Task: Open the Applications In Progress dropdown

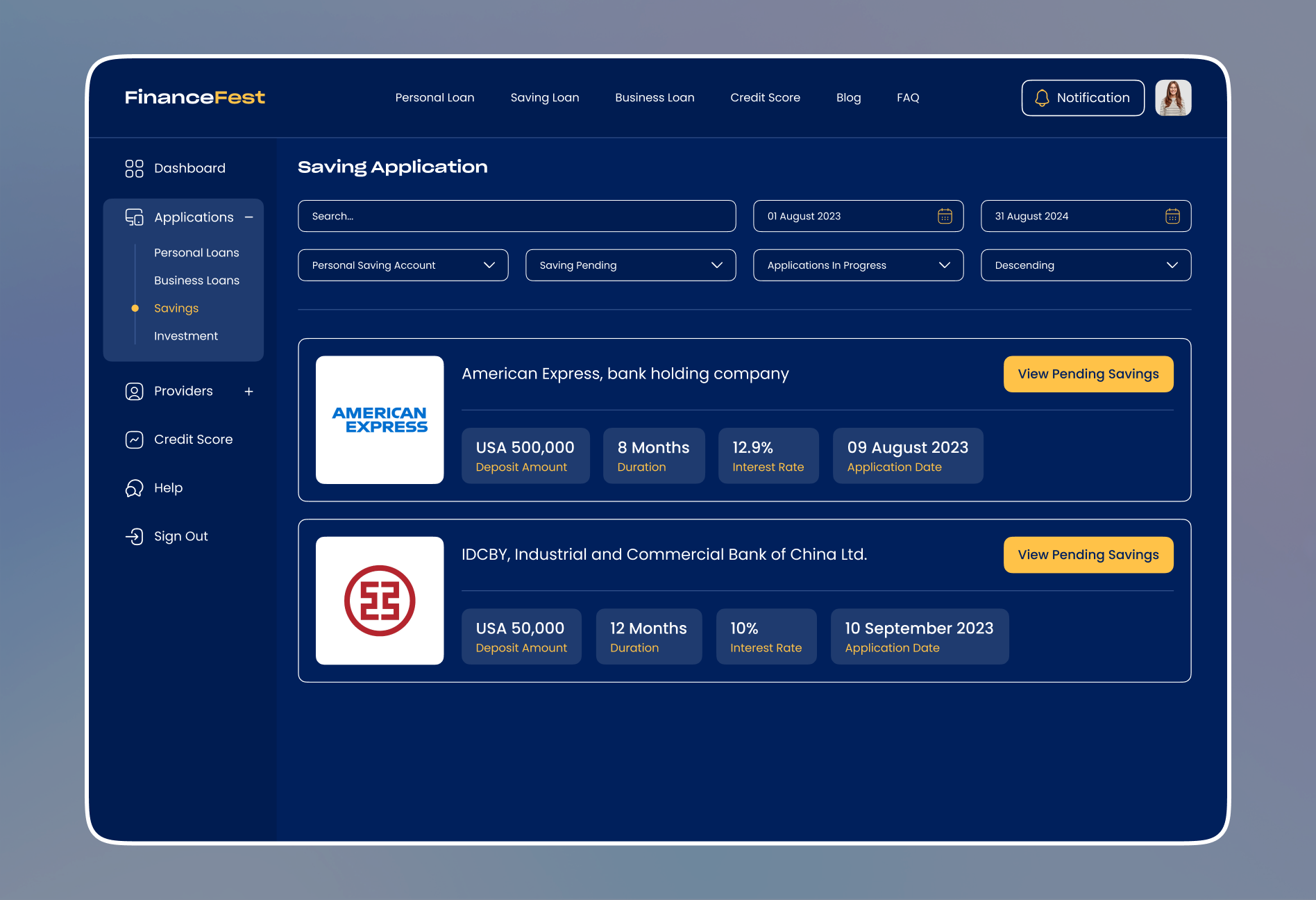Action: coord(859,265)
